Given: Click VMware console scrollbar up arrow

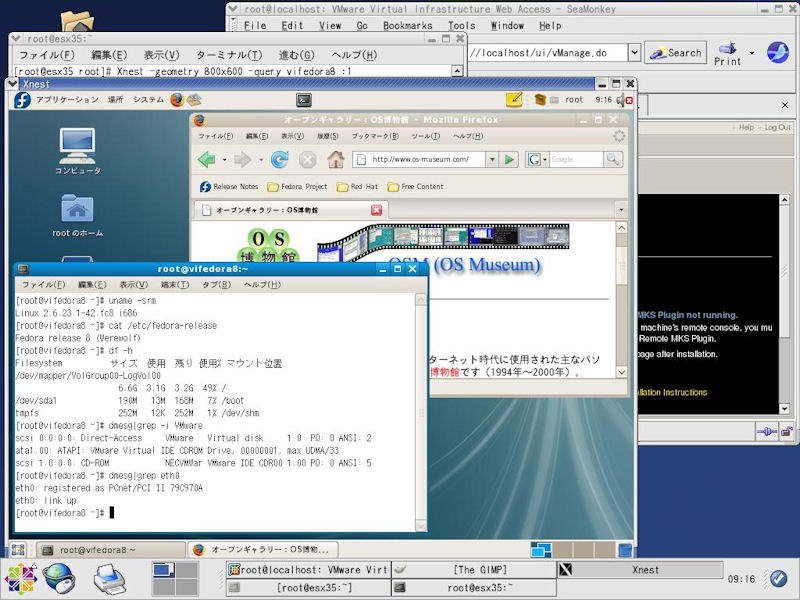Looking at the screenshot, I should [784, 200].
